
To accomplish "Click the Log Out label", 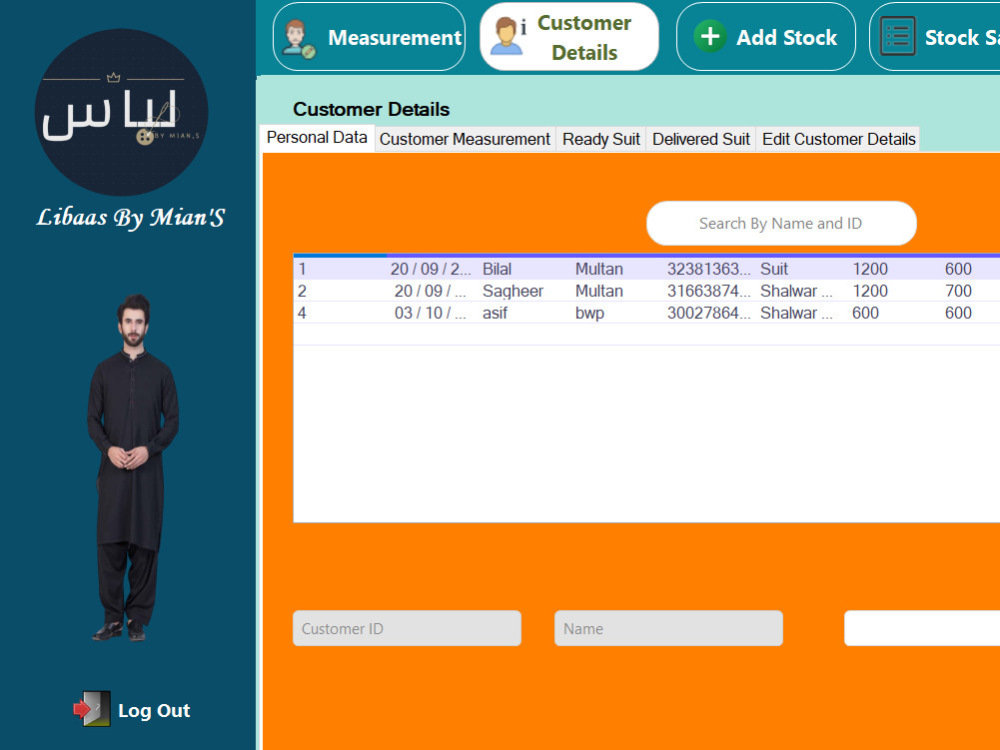I will pos(154,710).
